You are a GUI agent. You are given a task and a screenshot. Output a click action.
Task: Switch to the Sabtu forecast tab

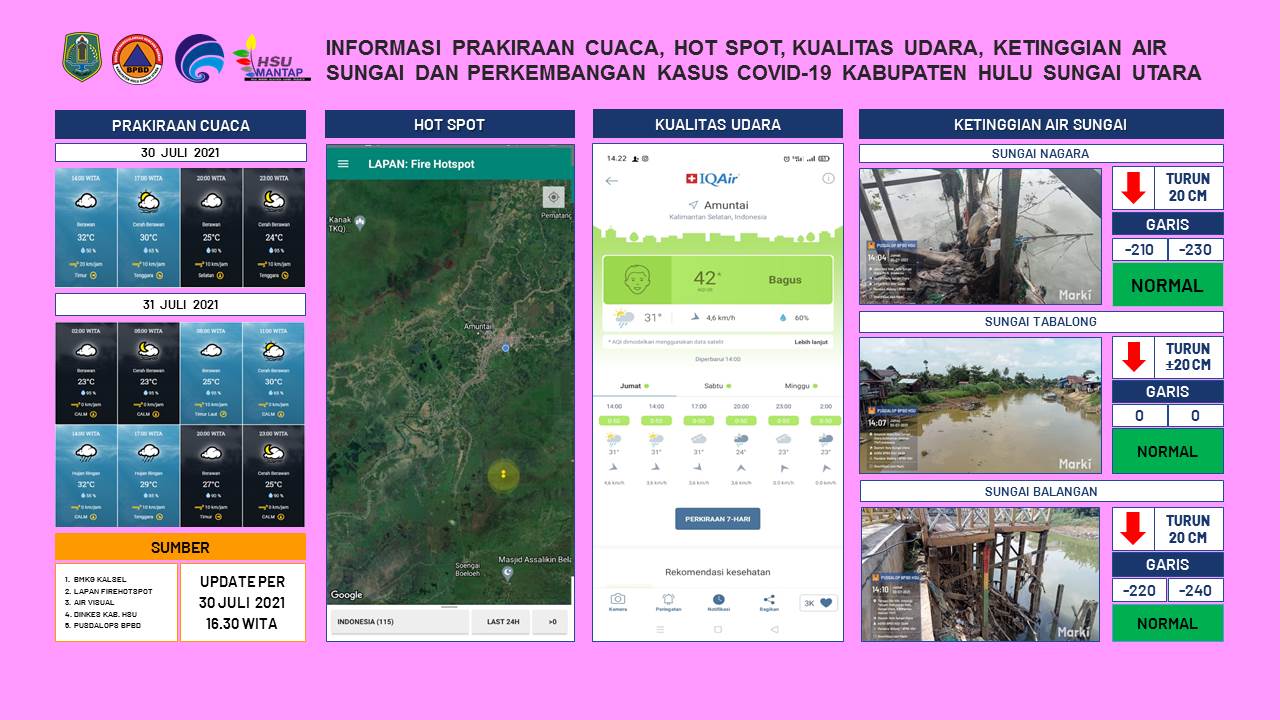(x=717, y=385)
